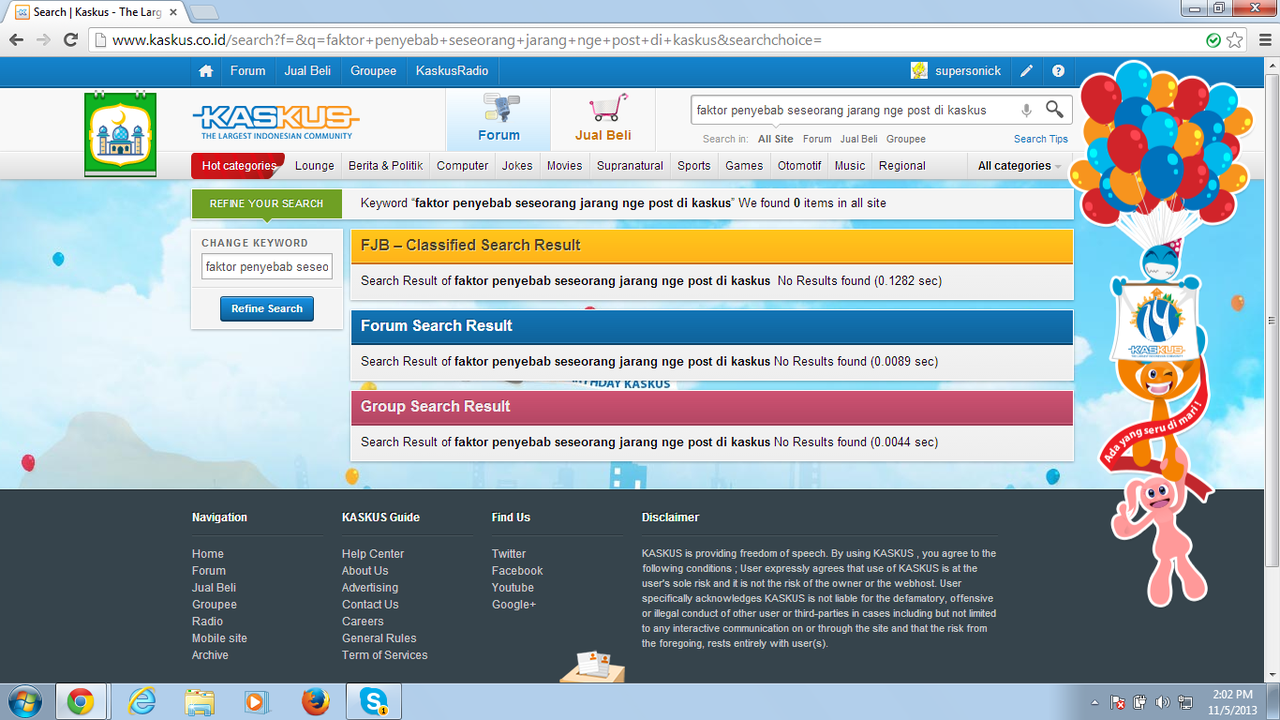Open the Lounge category
The image size is (1280, 720).
coord(315,166)
